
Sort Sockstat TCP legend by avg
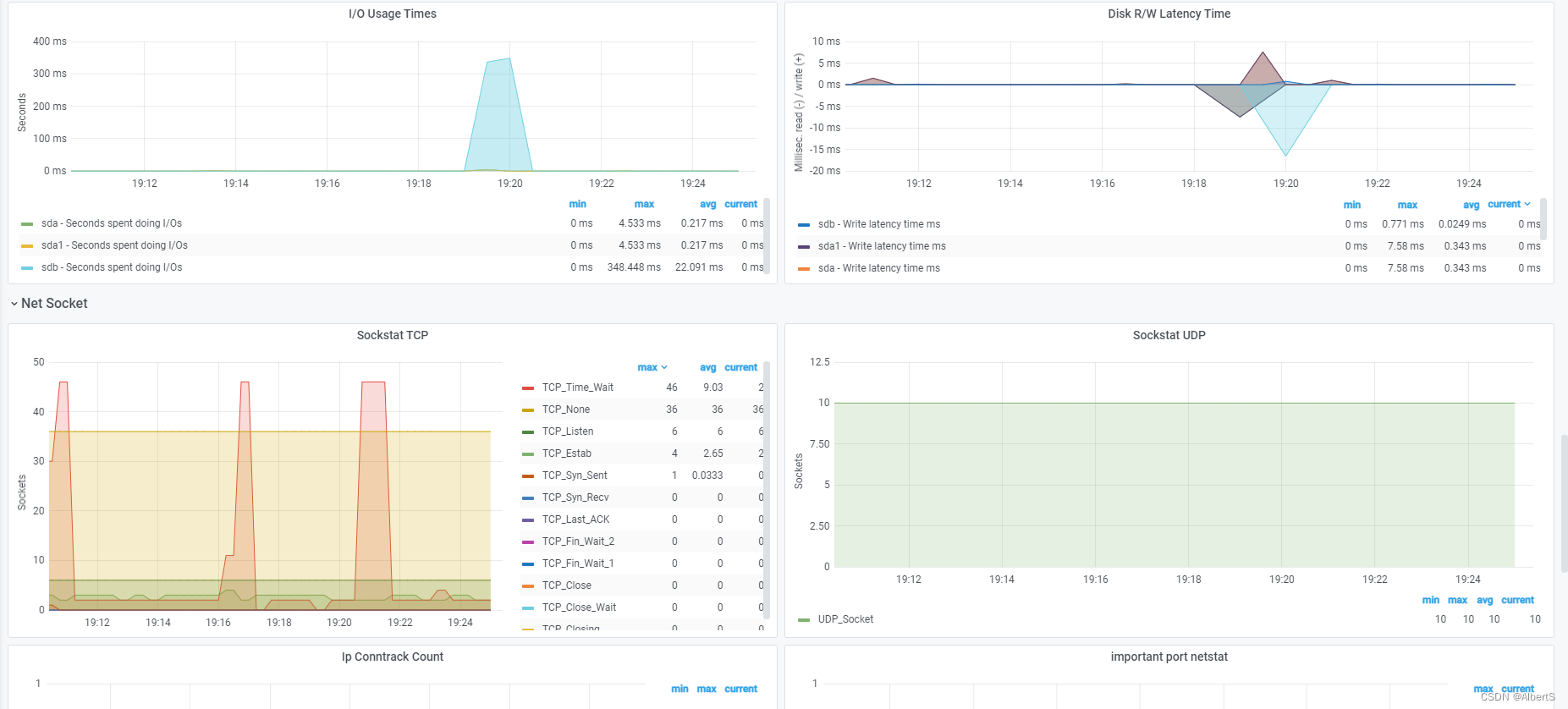click(708, 367)
